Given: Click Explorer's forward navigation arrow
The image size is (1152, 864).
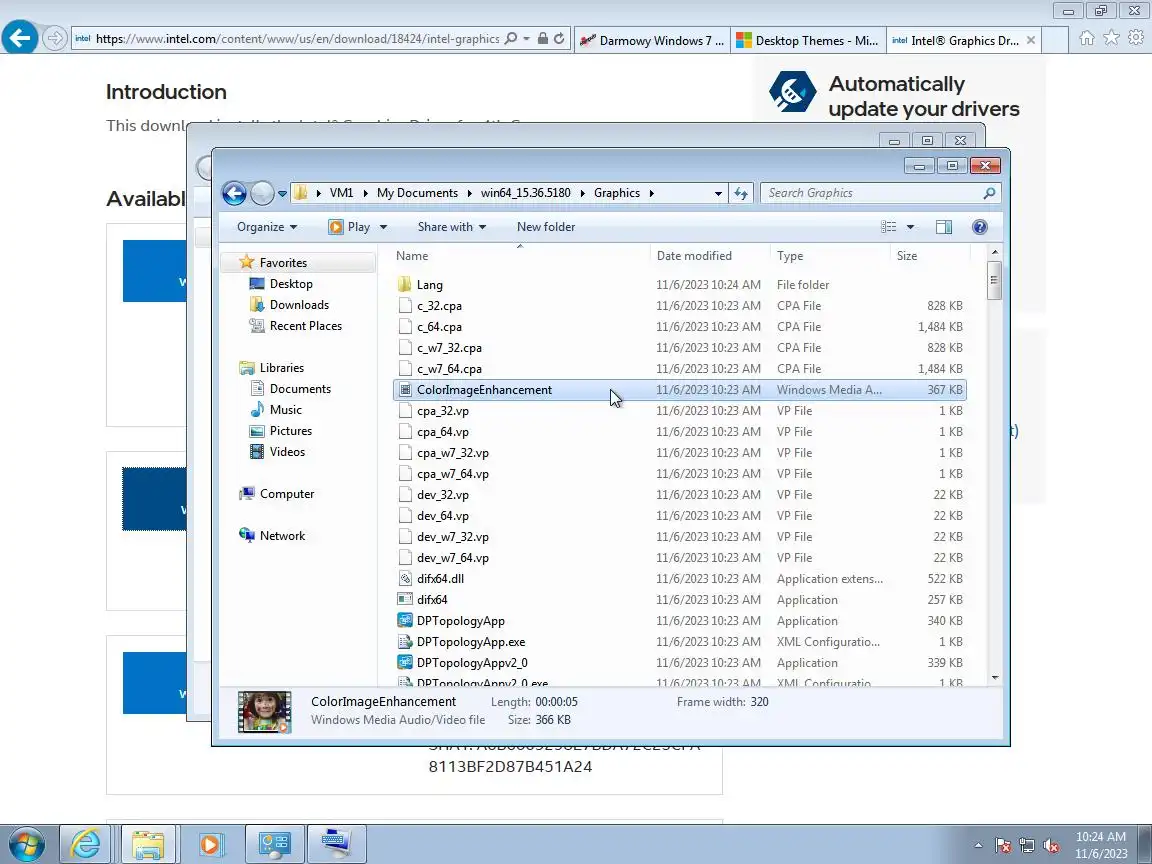Looking at the screenshot, I should click(x=262, y=193).
